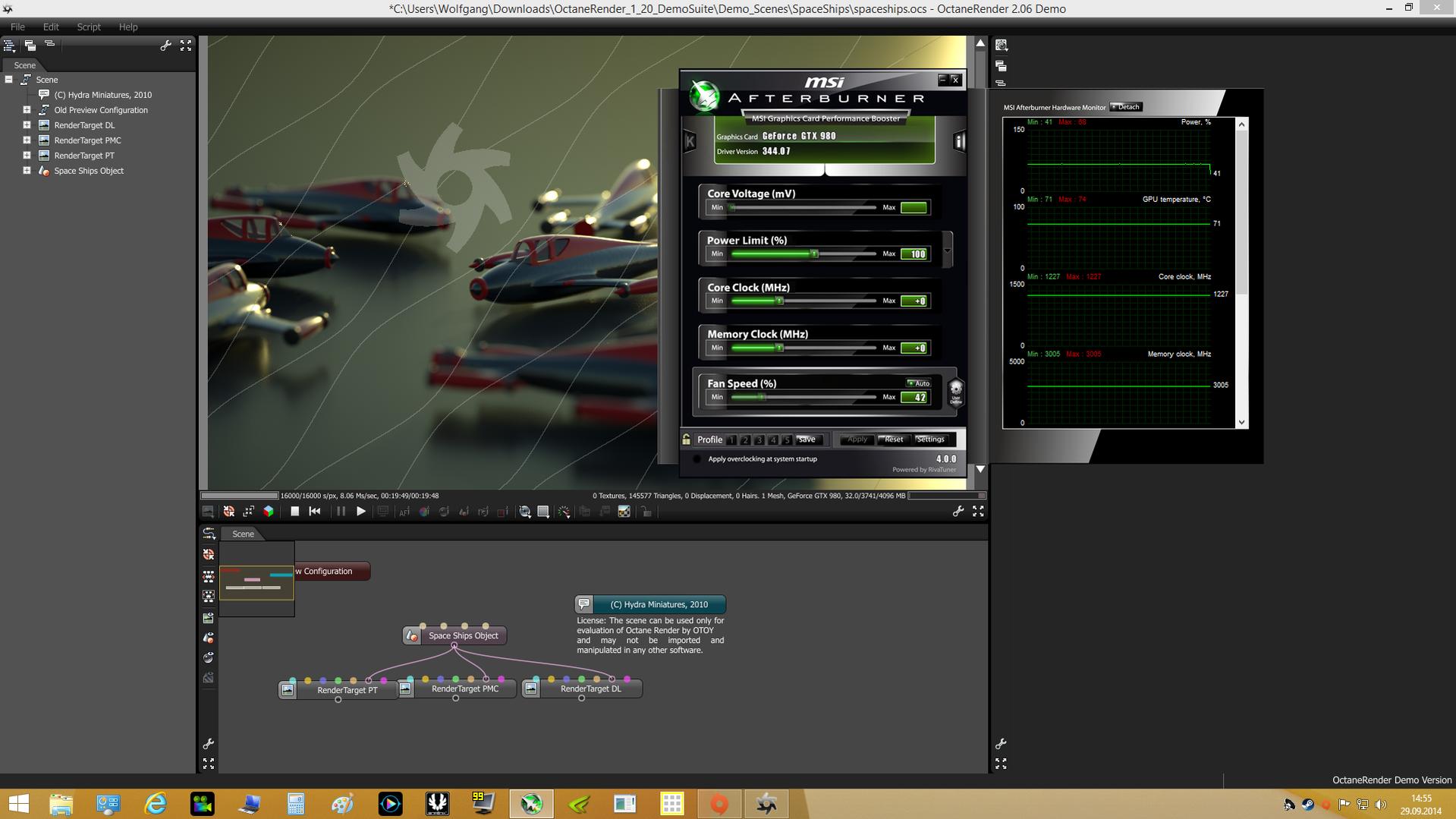This screenshot has width=1456, height=819.
Task: Click the Memory Clock slider handle
Action: click(779, 348)
